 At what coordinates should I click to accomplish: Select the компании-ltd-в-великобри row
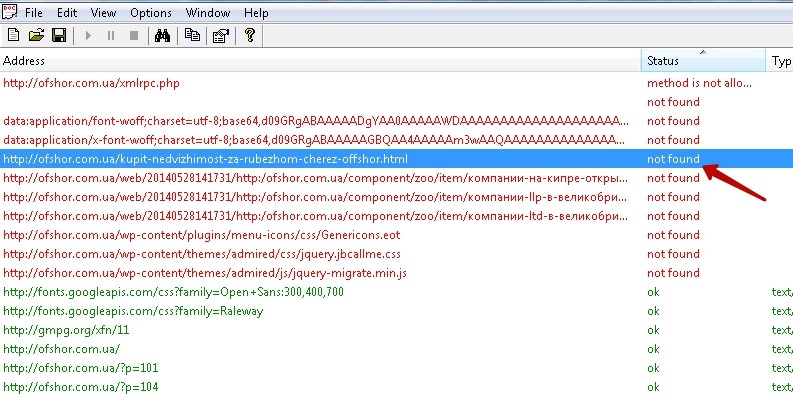coord(396,216)
